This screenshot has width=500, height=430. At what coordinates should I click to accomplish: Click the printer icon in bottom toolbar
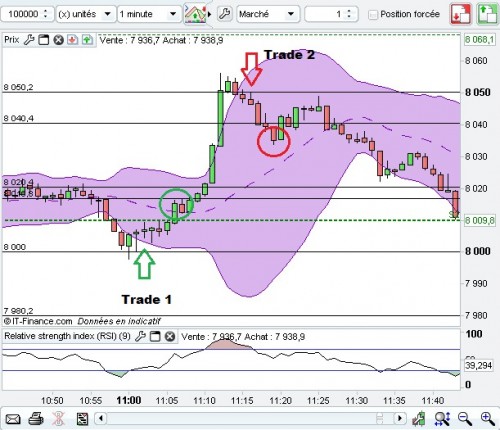tap(36, 419)
